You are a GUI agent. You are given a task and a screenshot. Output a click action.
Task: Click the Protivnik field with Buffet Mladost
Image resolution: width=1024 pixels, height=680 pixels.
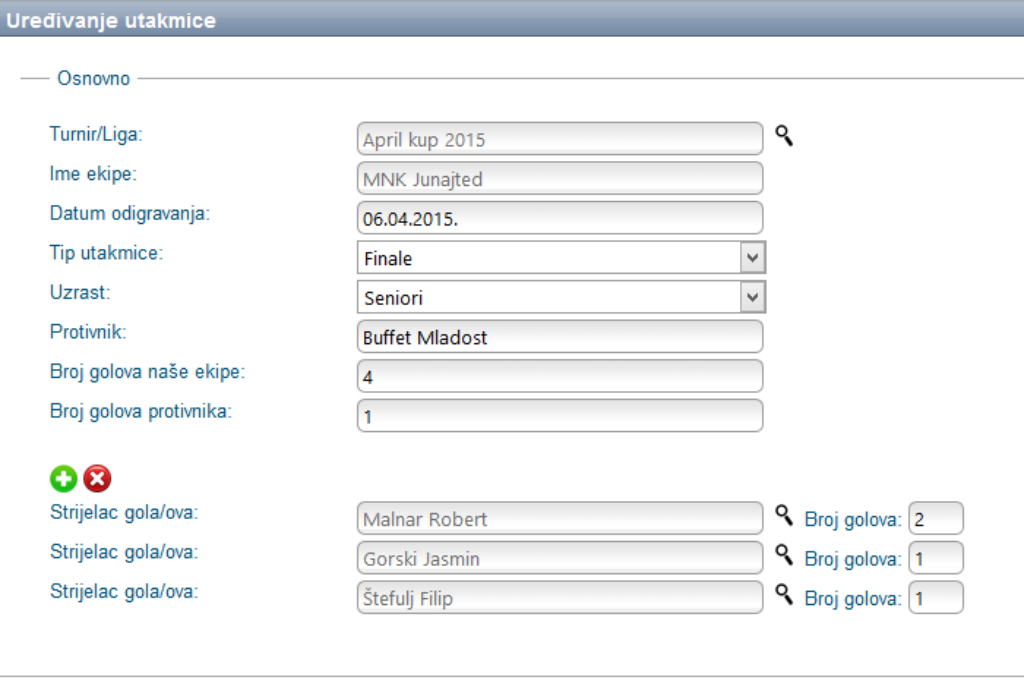[559, 336]
